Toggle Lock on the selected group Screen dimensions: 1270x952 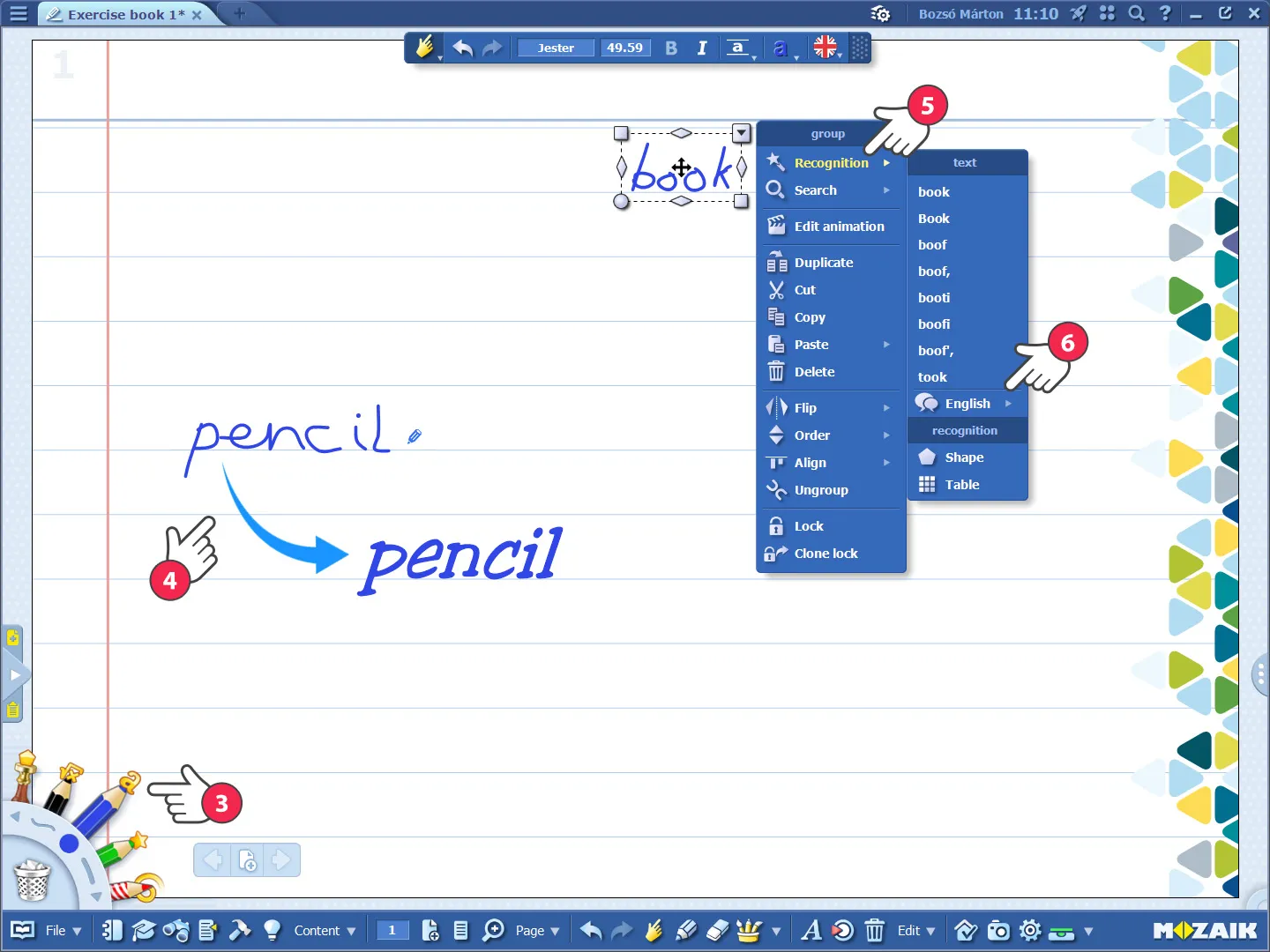coord(808,526)
